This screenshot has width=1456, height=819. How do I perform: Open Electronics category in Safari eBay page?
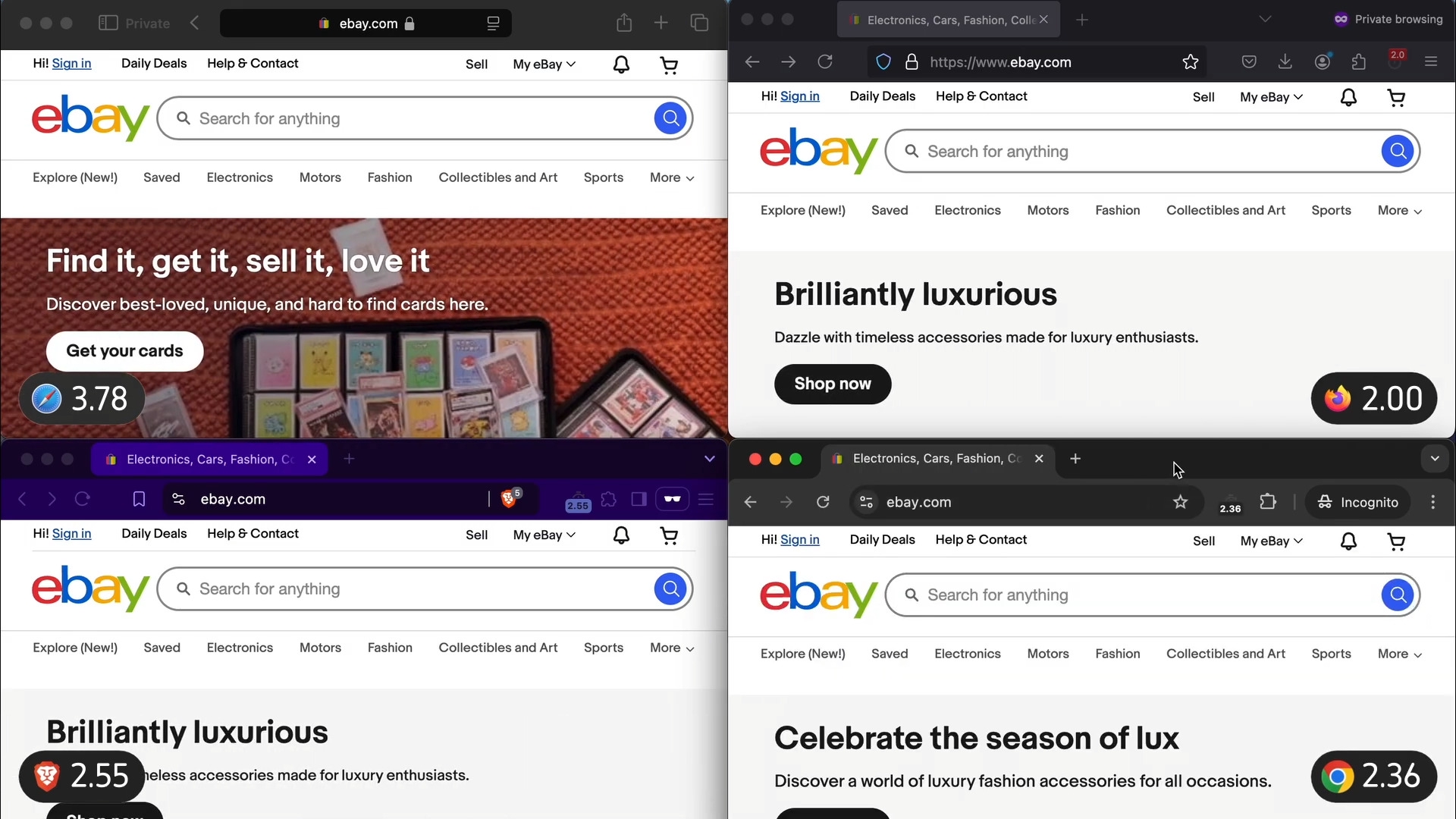tap(240, 177)
